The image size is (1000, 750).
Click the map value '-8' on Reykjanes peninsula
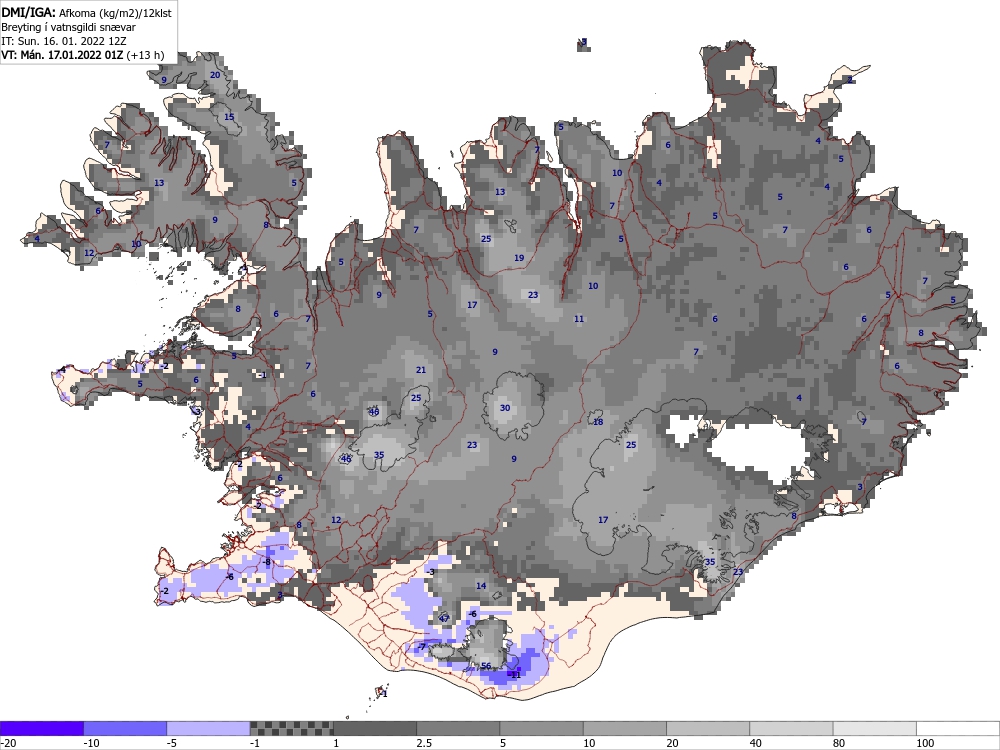coord(267,562)
